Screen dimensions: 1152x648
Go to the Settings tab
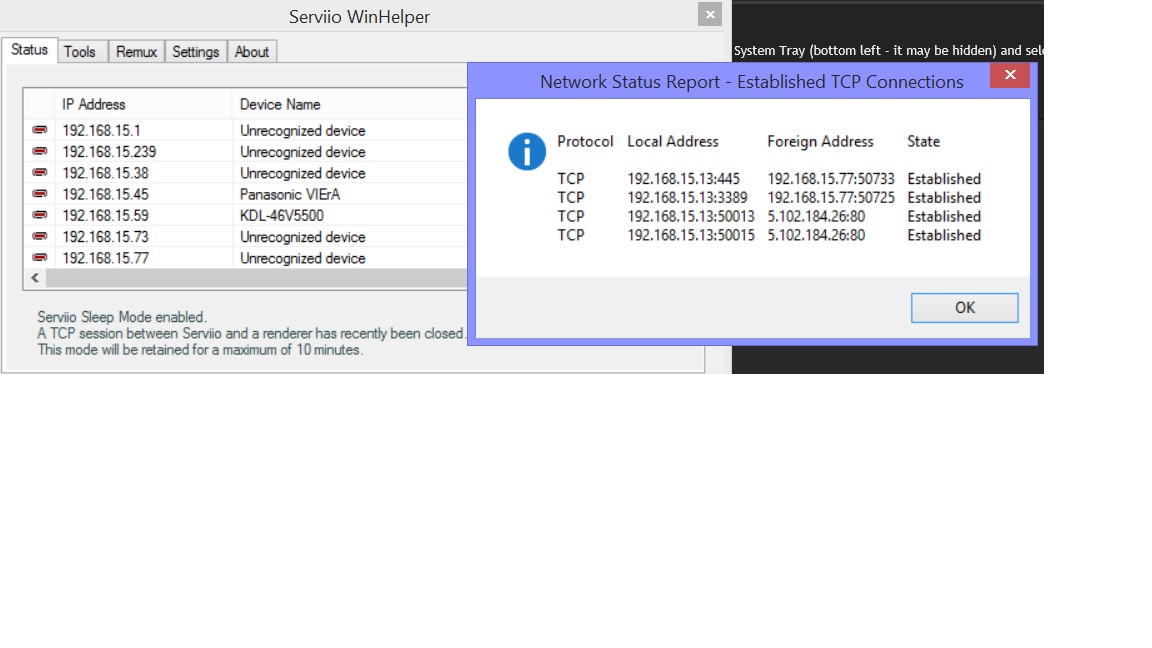click(x=195, y=52)
